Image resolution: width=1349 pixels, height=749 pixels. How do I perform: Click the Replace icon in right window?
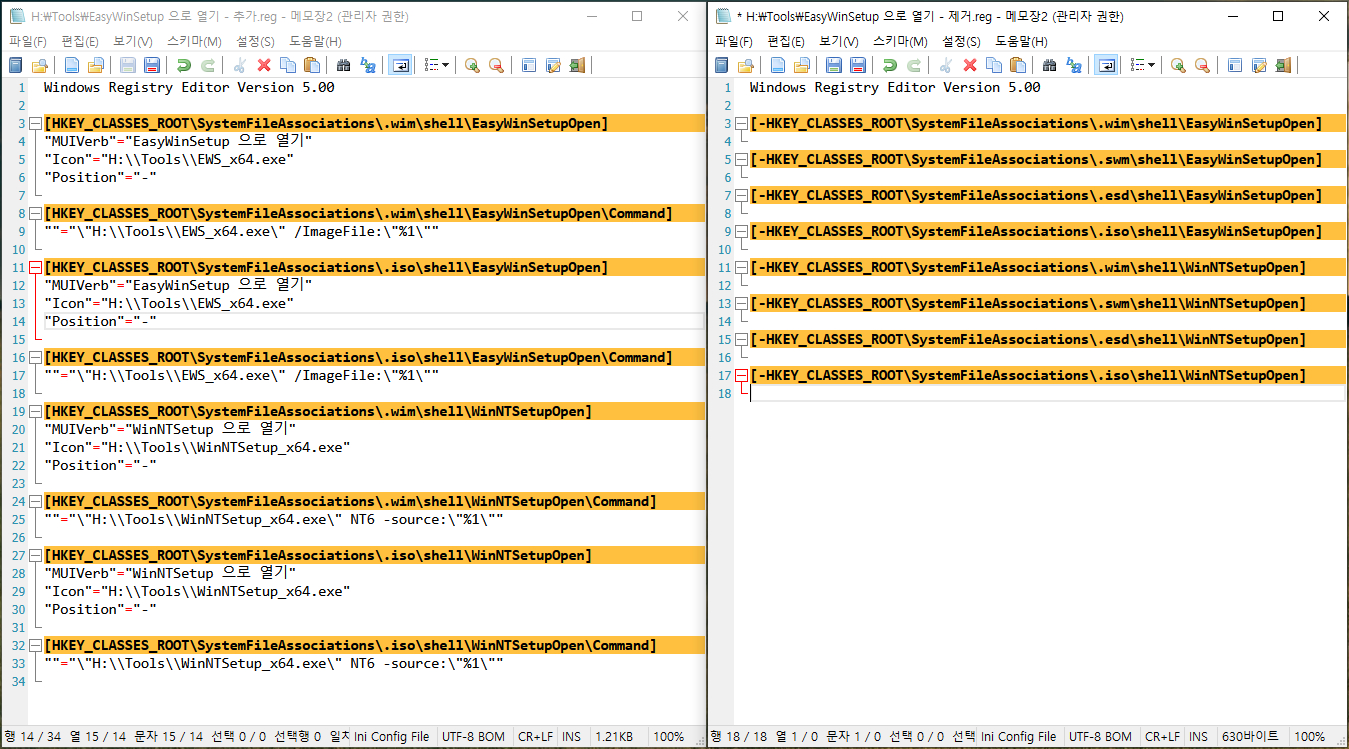pos(1074,65)
